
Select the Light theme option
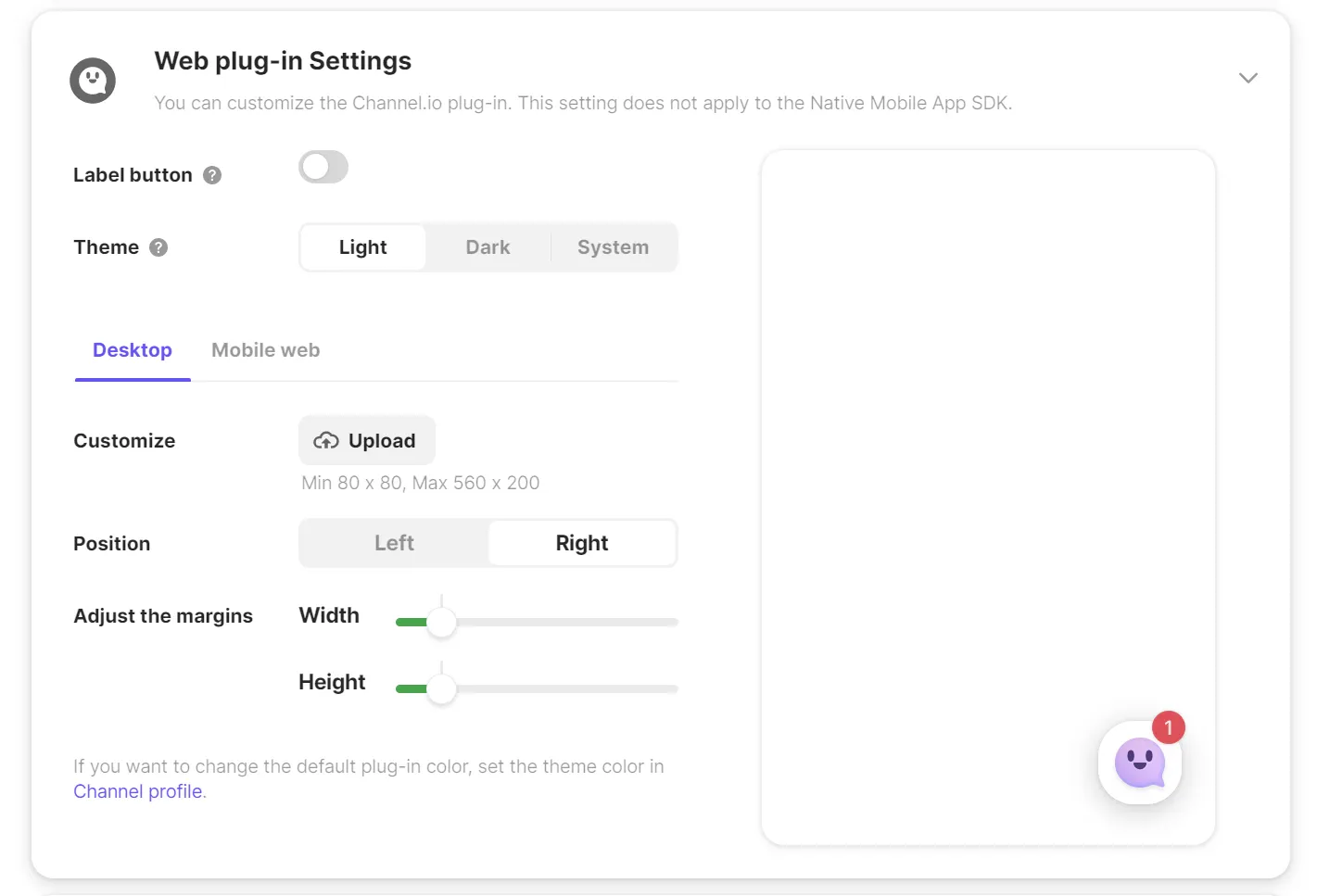[363, 247]
